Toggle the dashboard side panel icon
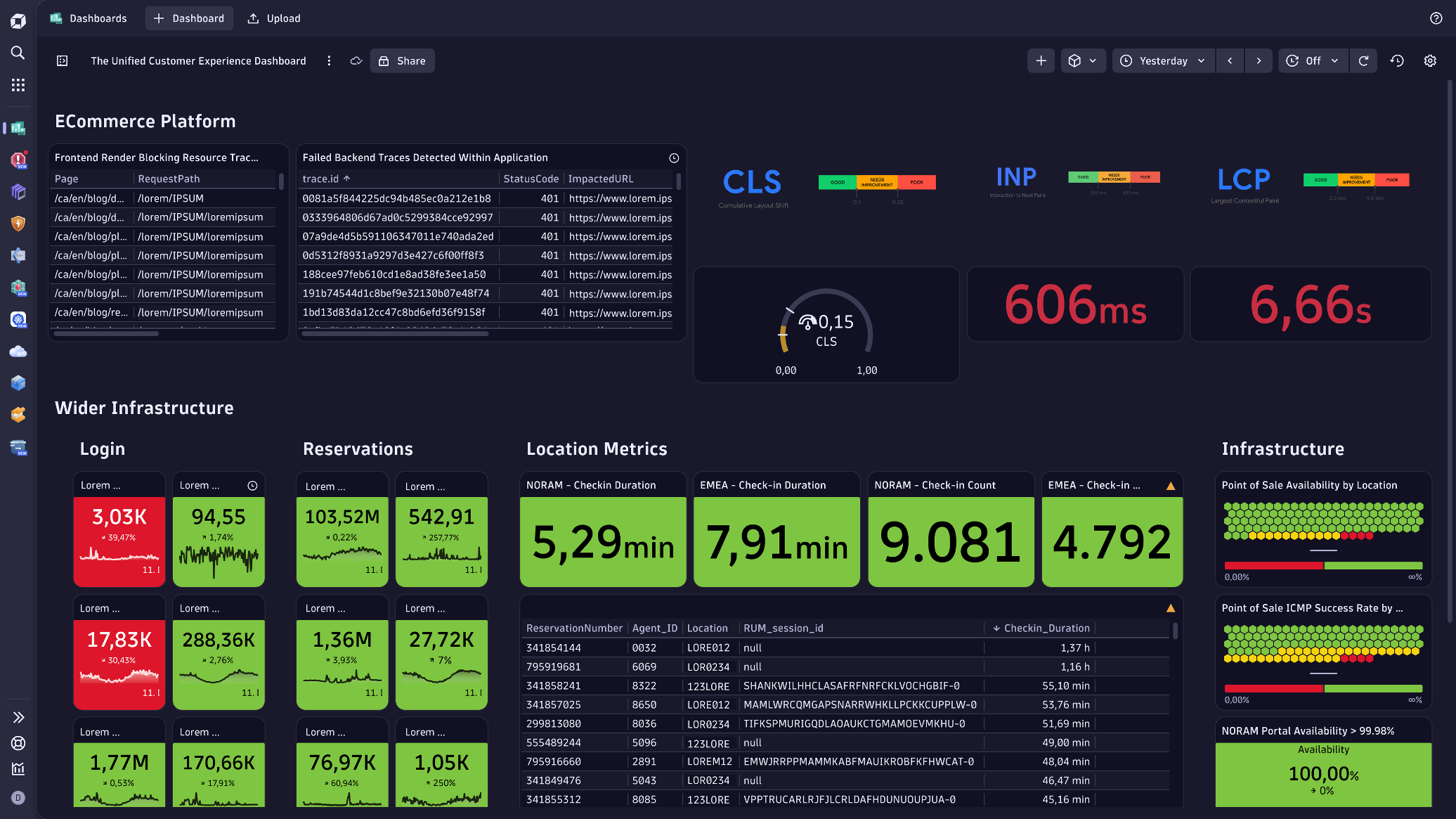1456x819 pixels. 63,61
